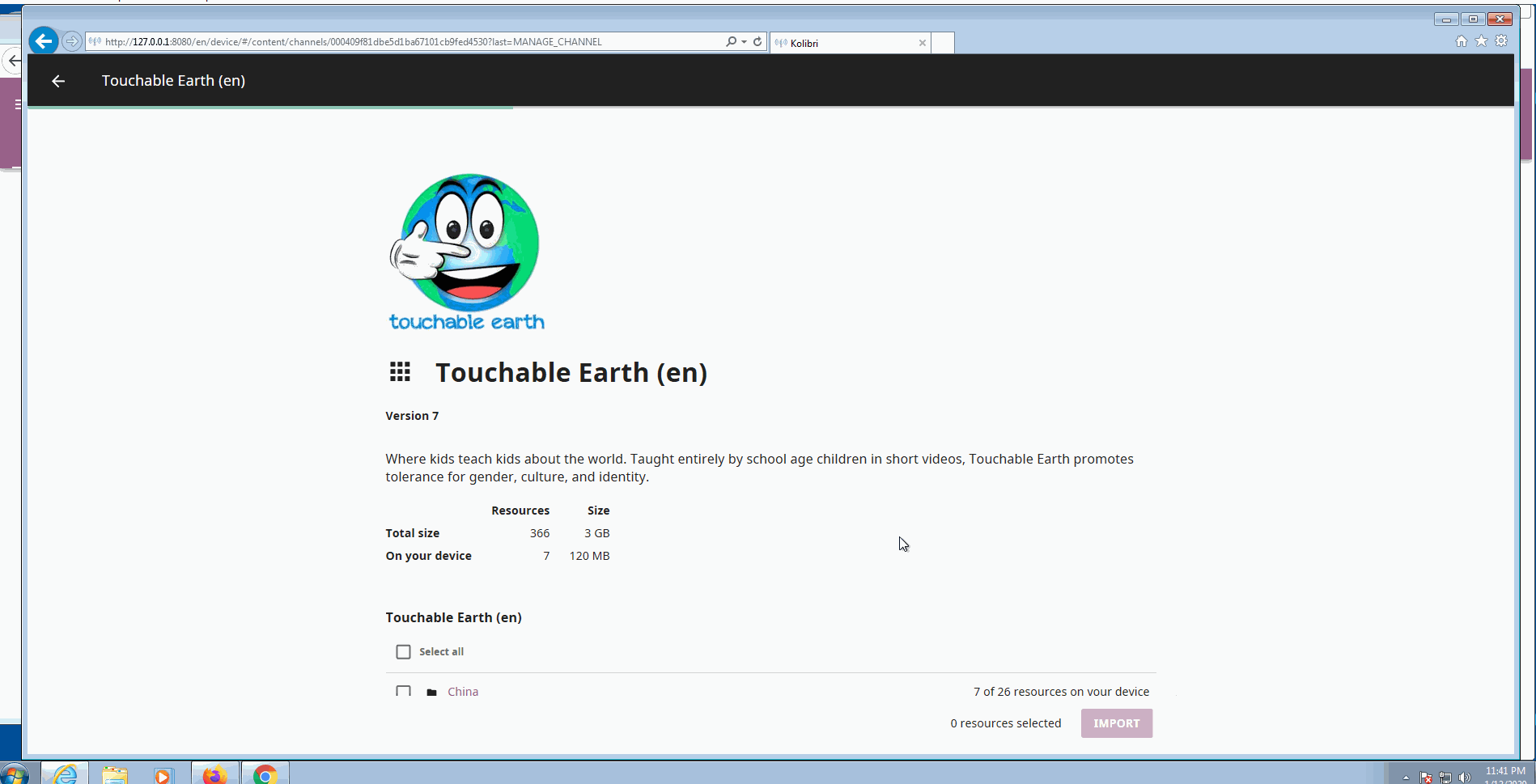Viewport: 1536px width, 784px height.
Task: Check the checkbox next to China
Action: 403,692
